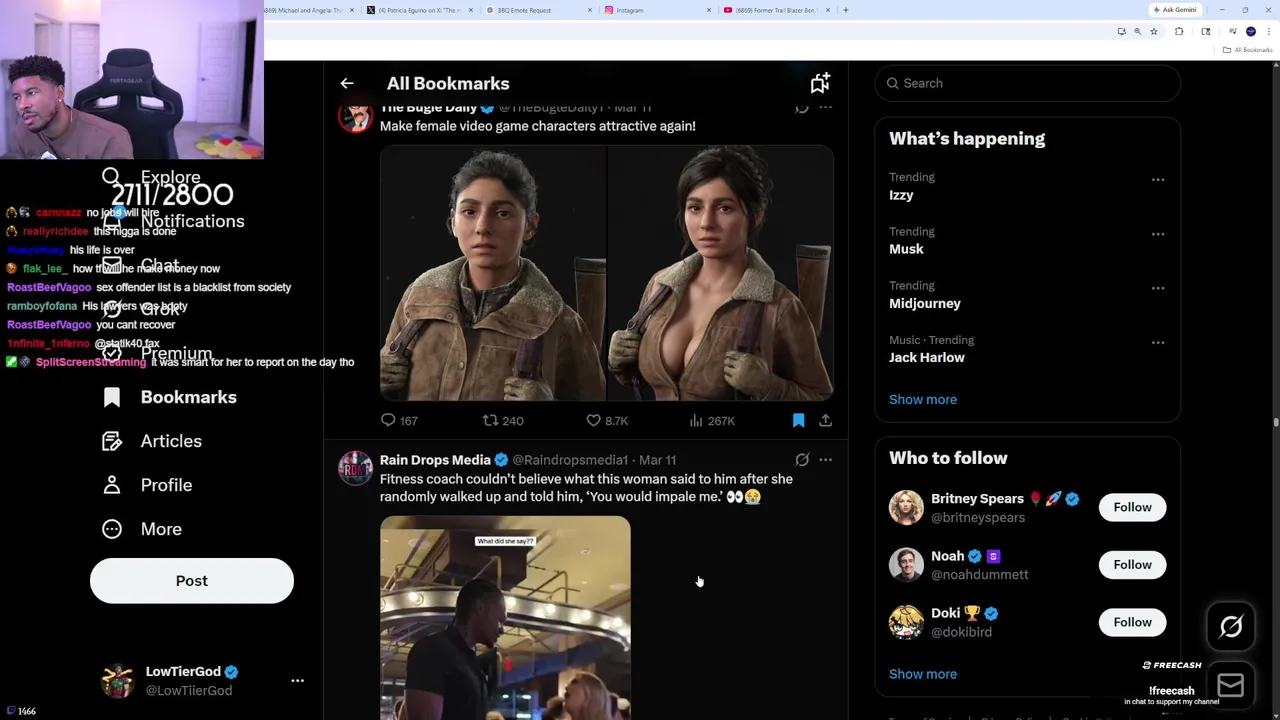Like The Bugle Daily post
1280x720 pixels.
(x=607, y=421)
